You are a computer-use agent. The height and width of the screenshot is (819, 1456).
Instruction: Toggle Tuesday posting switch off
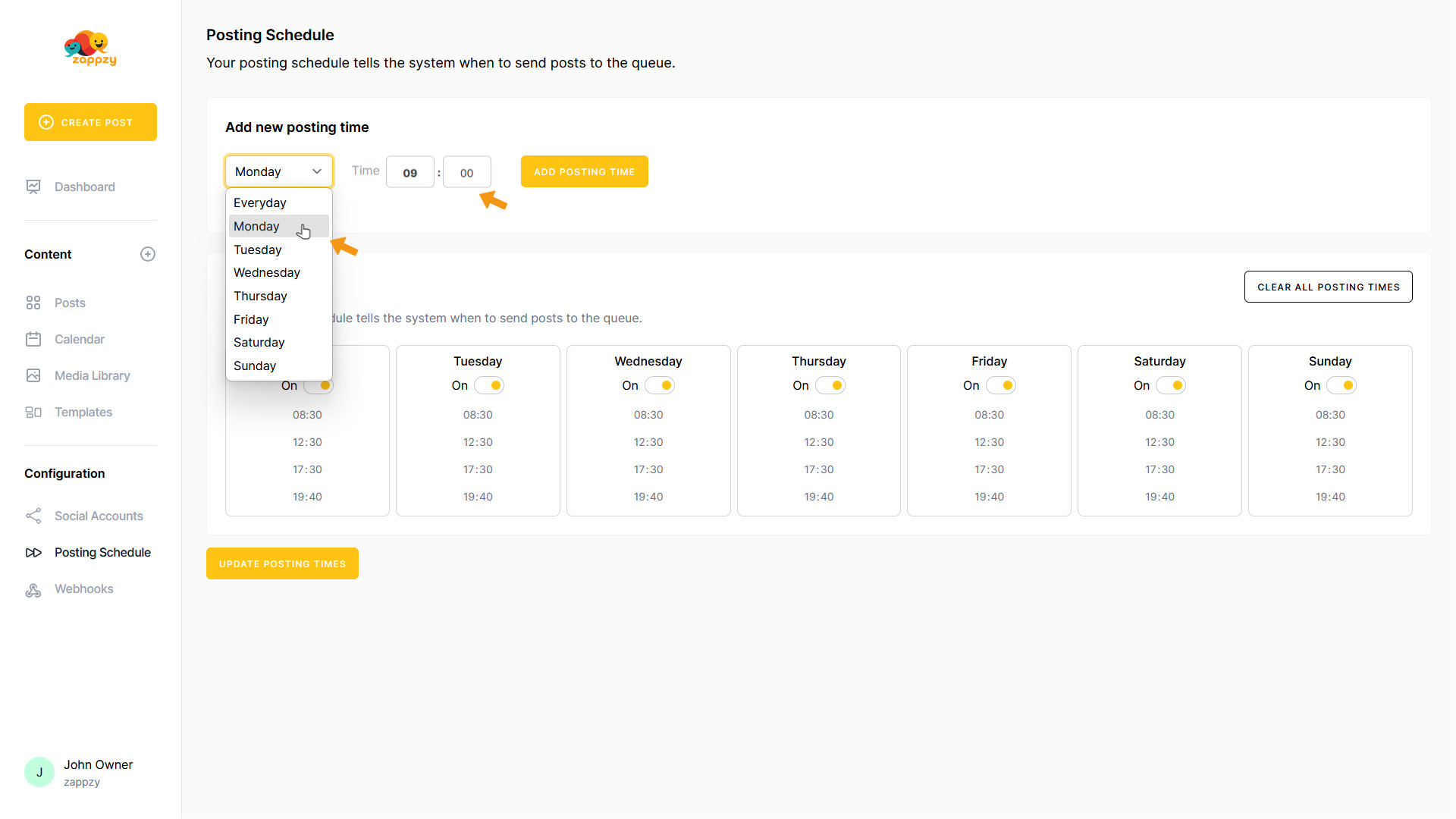click(489, 385)
